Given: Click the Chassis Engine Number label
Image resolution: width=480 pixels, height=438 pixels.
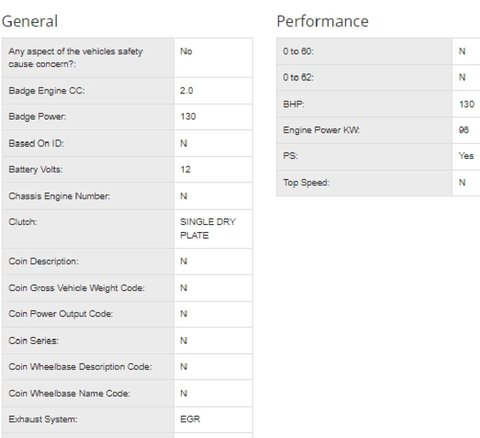Looking at the screenshot, I should click(x=59, y=196).
